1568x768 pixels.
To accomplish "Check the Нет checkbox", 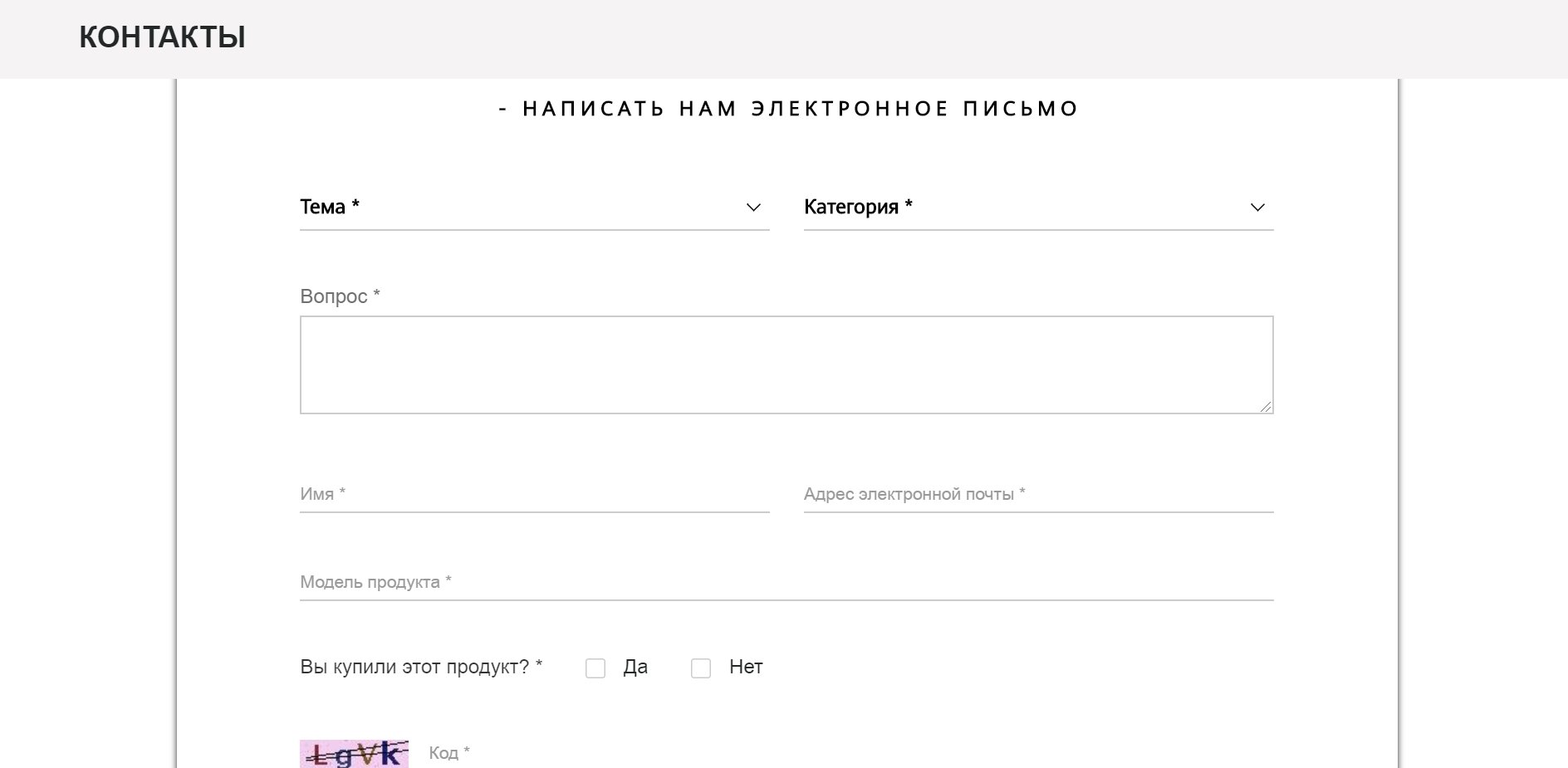I will click(x=701, y=668).
